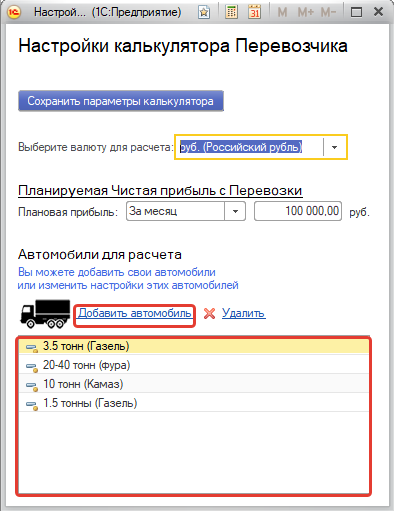Image resolution: width=394 pixels, height=511 pixels.
Task: Focus the currency field showing Российский рубль
Action: click(x=249, y=147)
